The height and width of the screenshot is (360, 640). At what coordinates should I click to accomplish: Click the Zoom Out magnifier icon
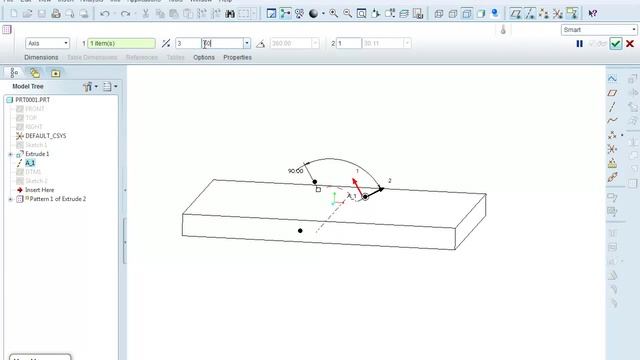coord(347,13)
